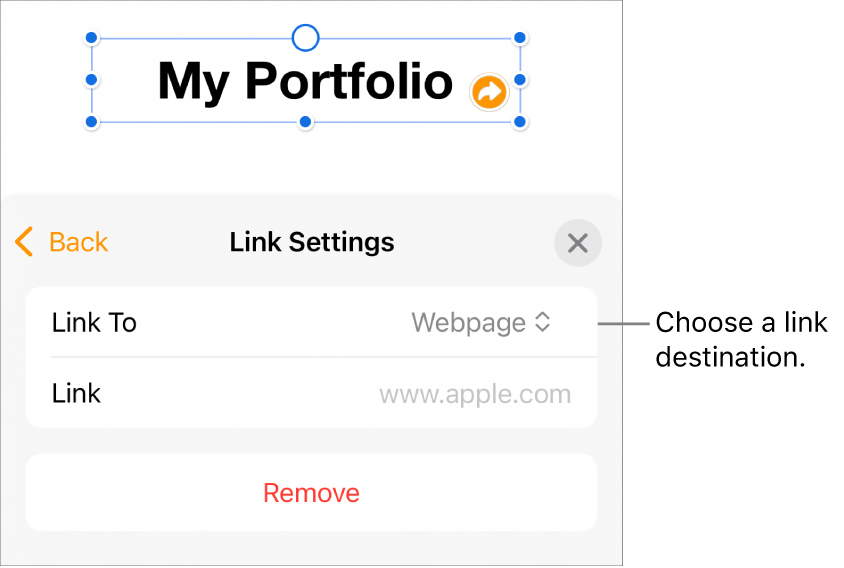Click the orange Back chevron arrow
Viewport: 844px width, 568px height.
(x=25, y=242)
